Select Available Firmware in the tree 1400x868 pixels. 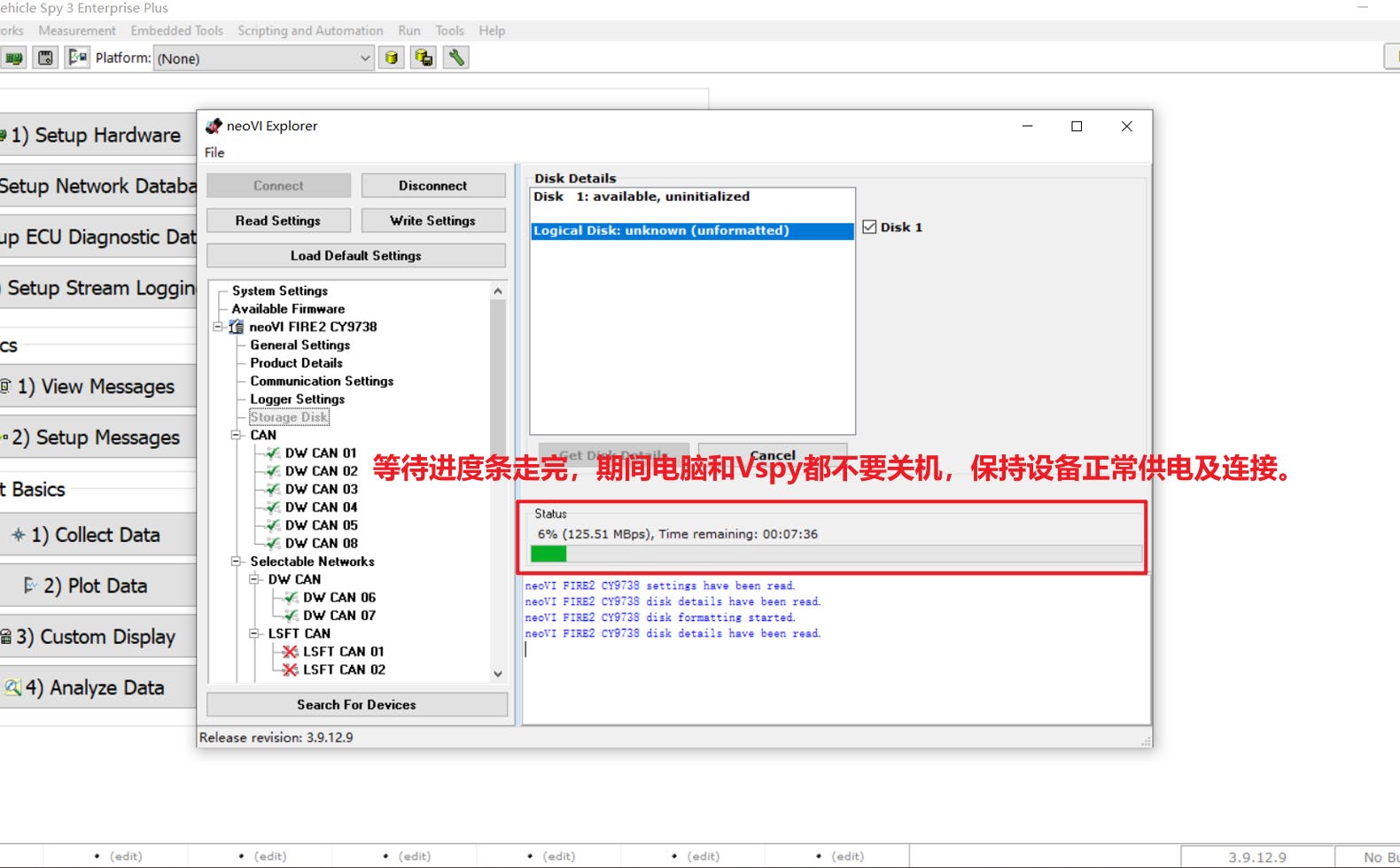coord(288,308)
